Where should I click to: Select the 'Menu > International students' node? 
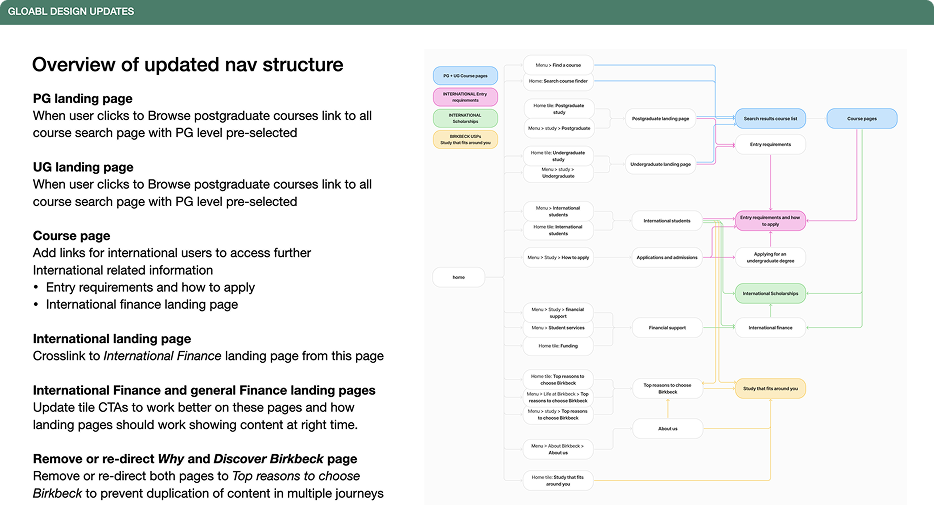click(x=558, y=211)
